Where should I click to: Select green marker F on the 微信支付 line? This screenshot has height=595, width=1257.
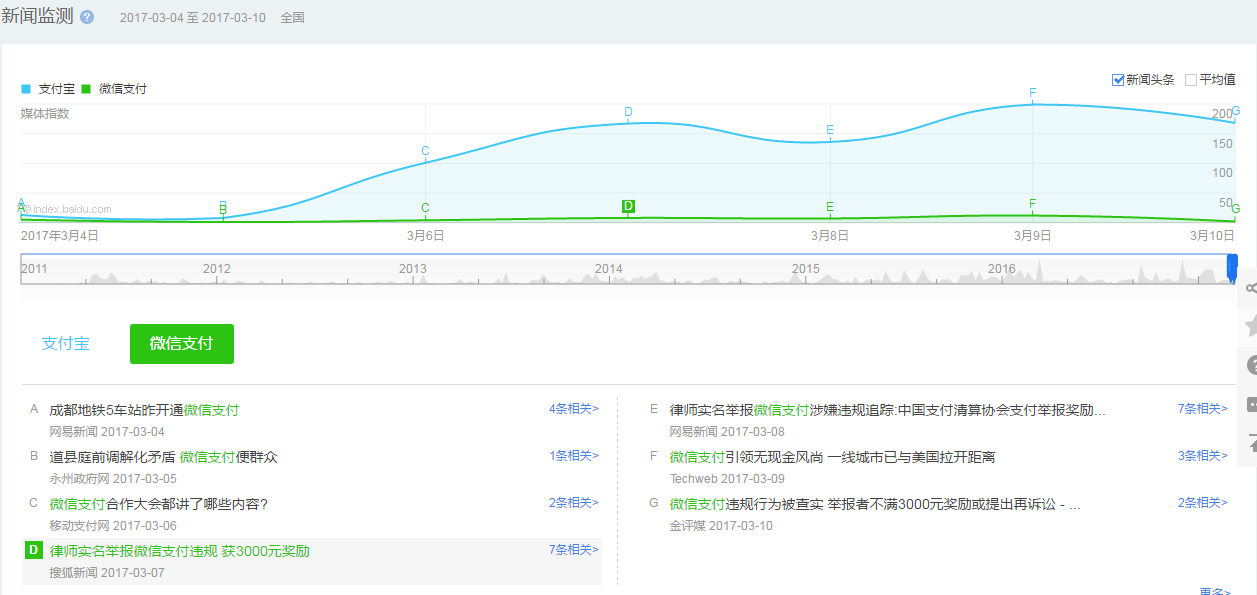(1033, 203)
